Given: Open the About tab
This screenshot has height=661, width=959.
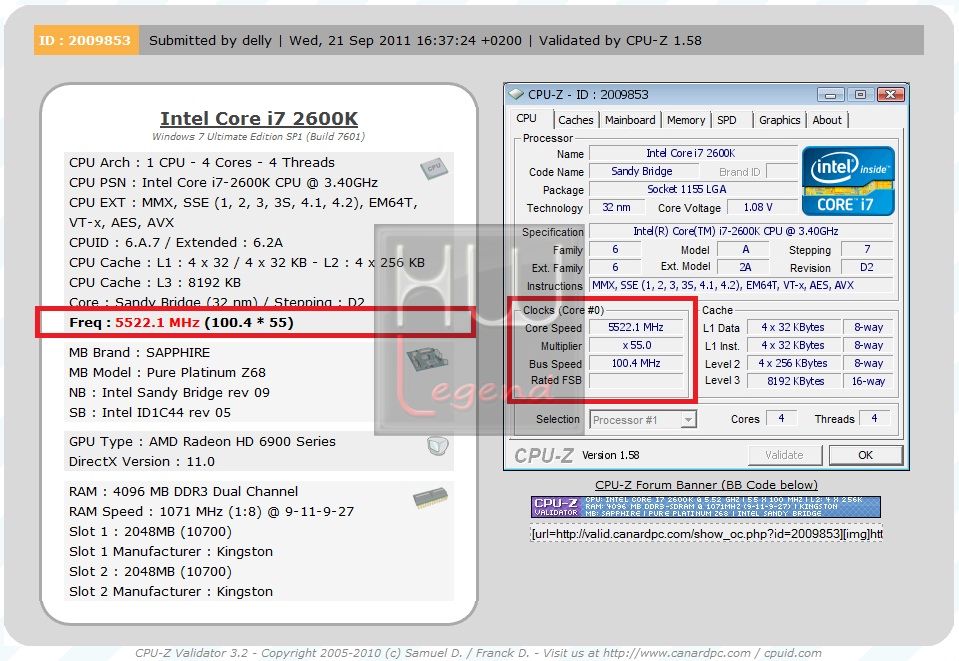Looking at the screenshot, I should 827,120.
